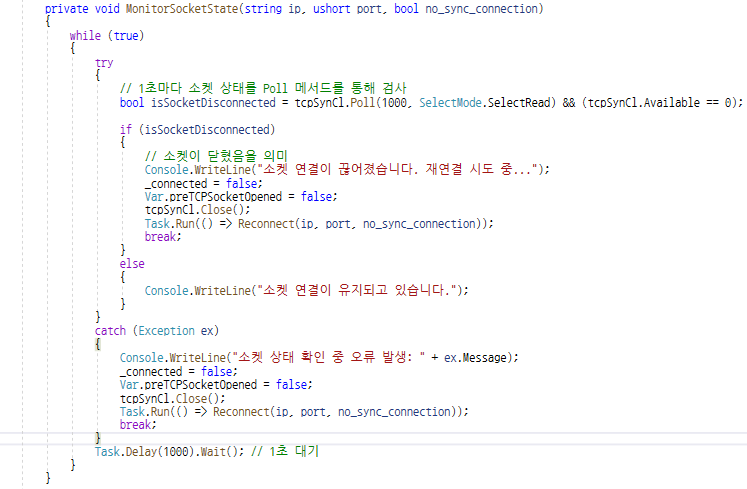
Task: Click "Var.preTCPSocketOpened = false;" inside the catch block
Action: [x=216, y=385]
